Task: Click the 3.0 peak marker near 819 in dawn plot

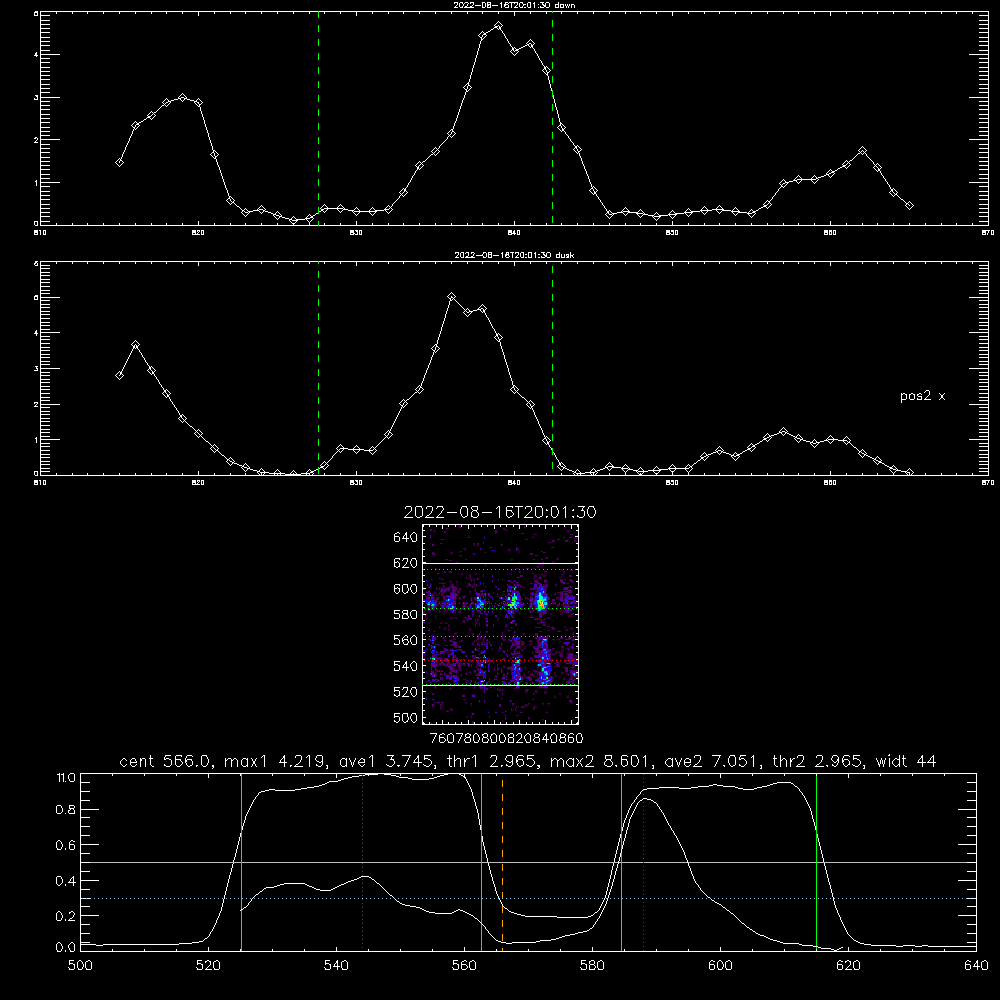Action: point(182,98)
